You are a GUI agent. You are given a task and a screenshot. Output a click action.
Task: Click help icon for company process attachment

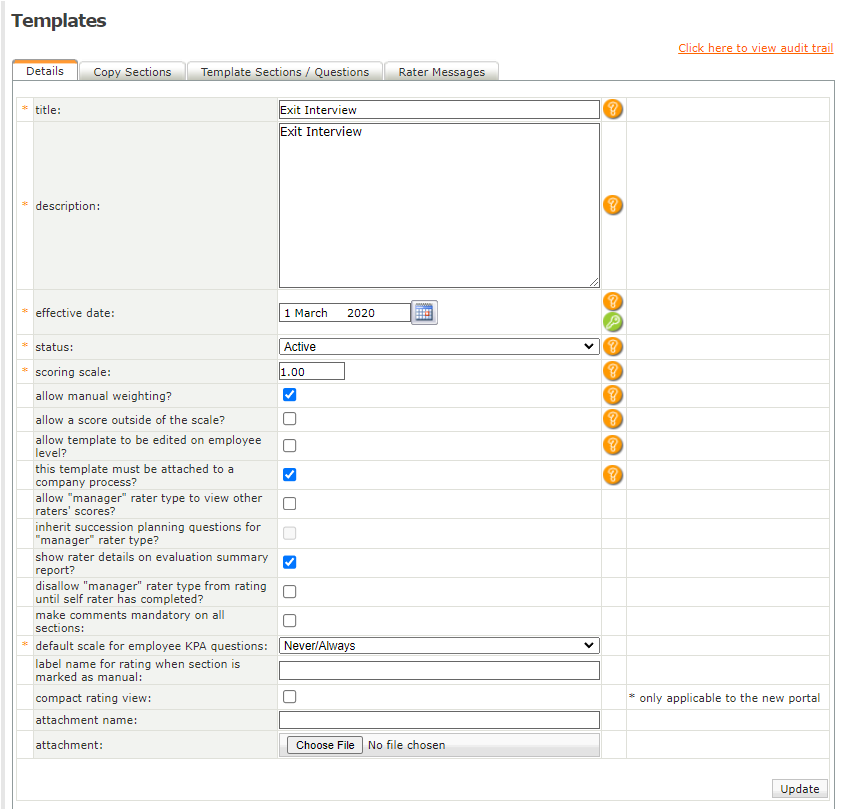tap(613, 475)
